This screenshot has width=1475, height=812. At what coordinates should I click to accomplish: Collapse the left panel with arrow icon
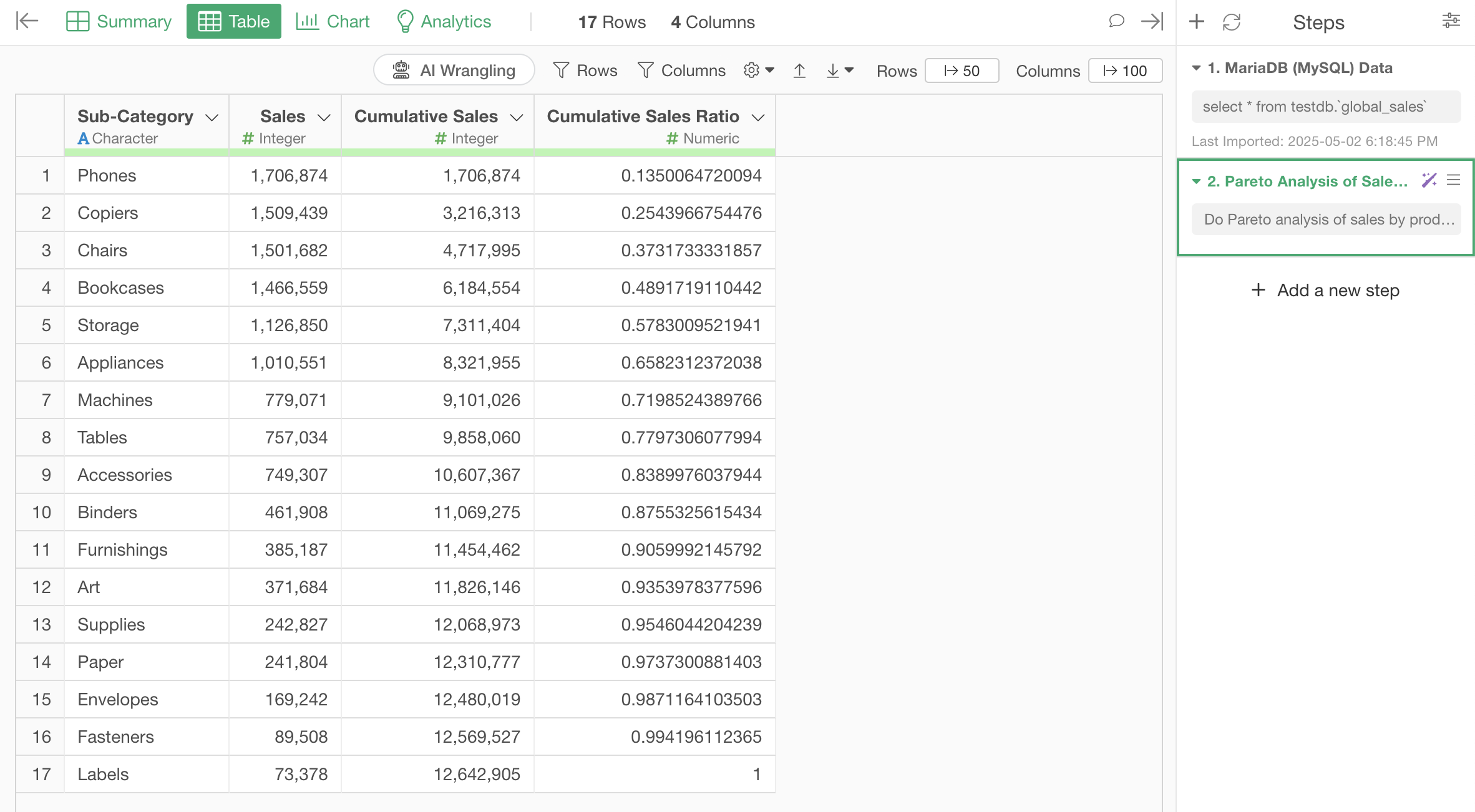27,21
